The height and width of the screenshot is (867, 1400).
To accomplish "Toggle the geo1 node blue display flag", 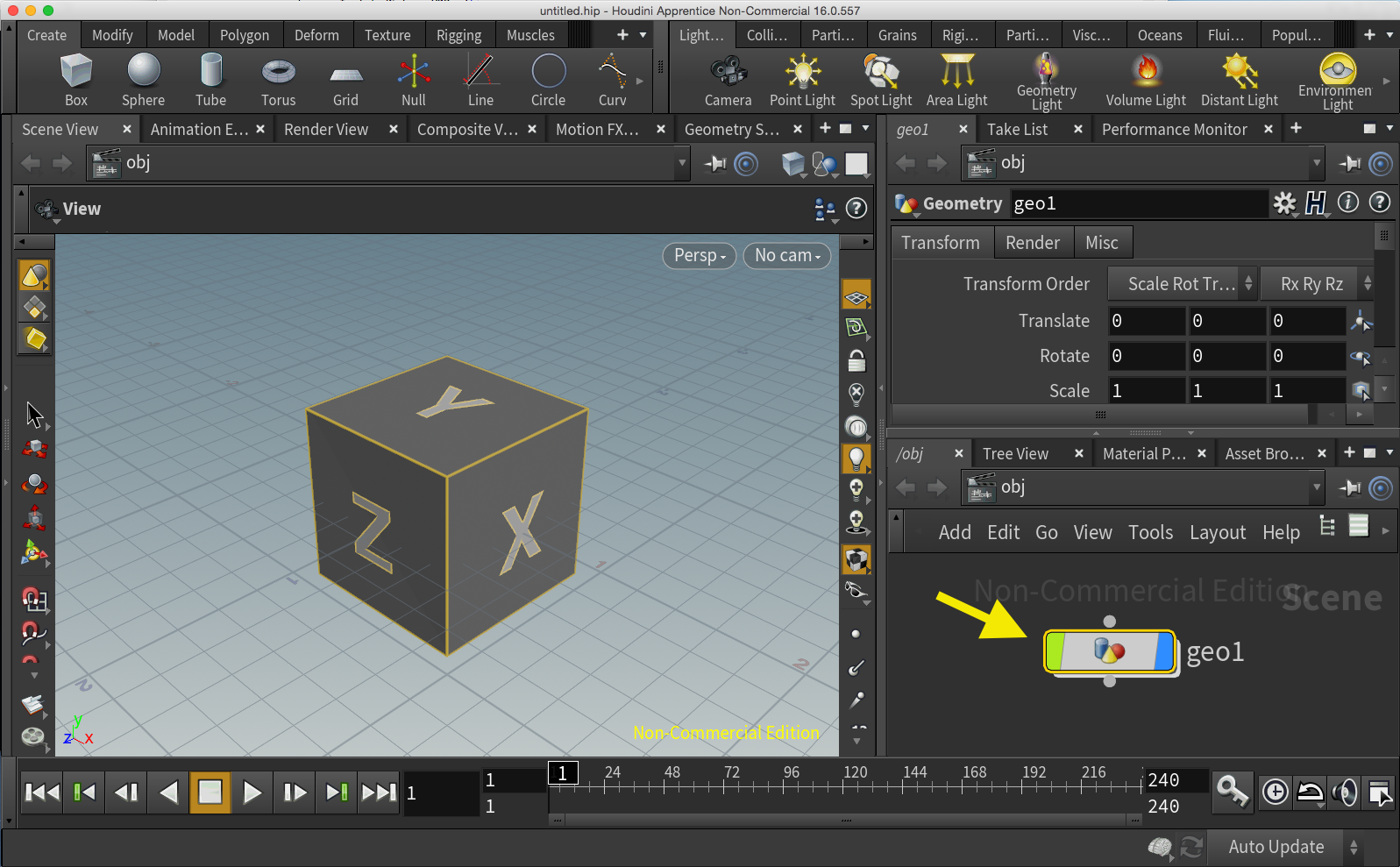I will 1164,651.
